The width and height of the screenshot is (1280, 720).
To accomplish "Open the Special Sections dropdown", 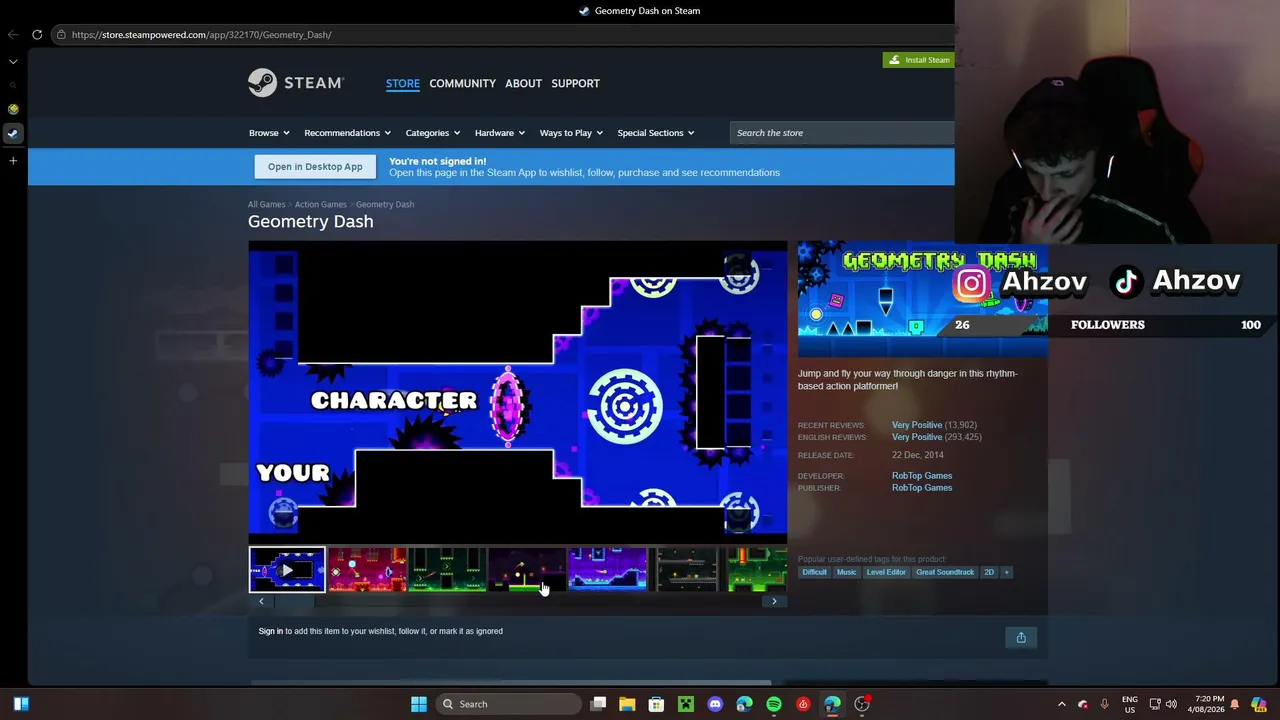I will [656, 133].
